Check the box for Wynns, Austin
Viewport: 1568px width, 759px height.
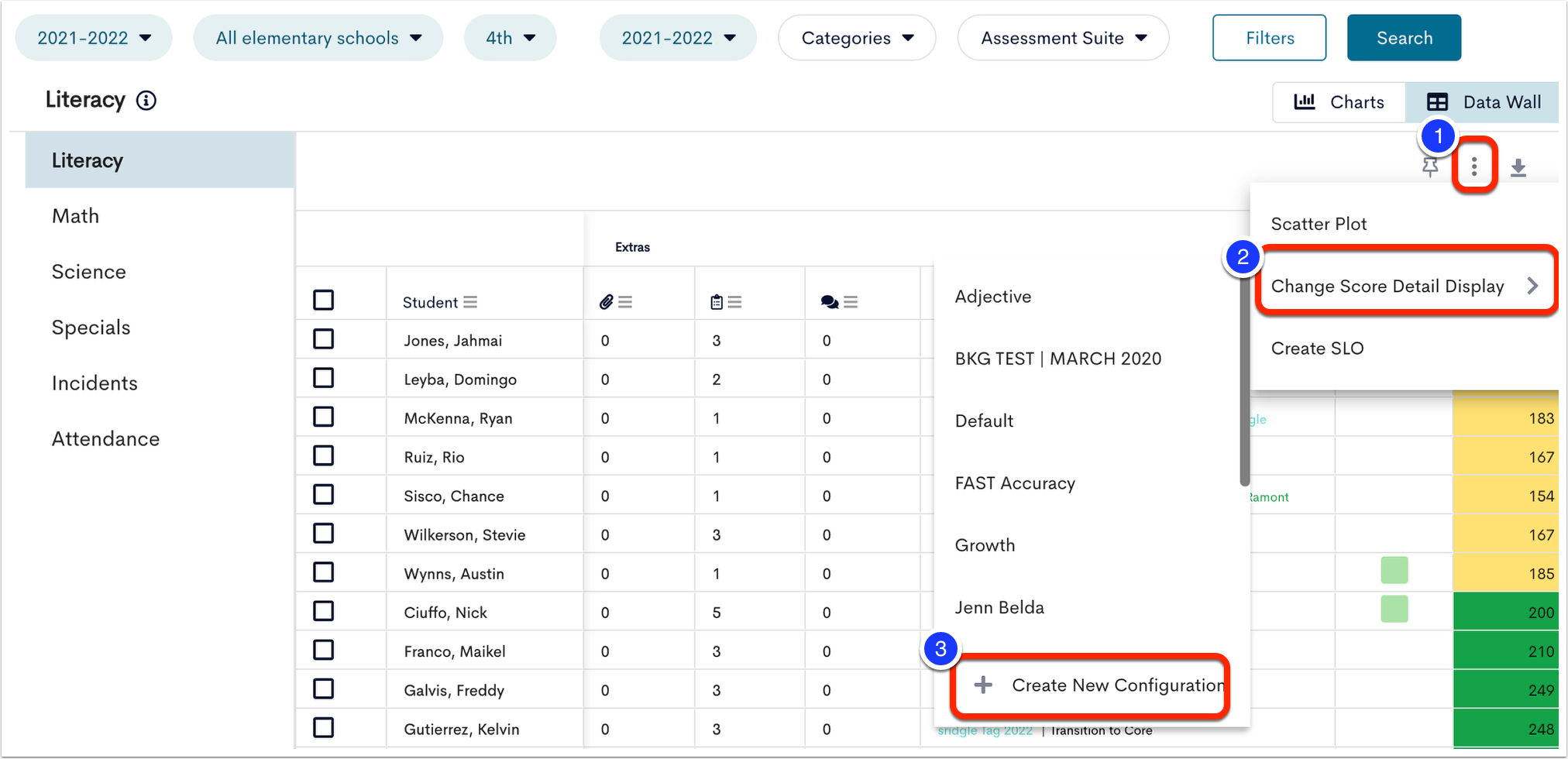pyautogui.click(x=324, y=572)
